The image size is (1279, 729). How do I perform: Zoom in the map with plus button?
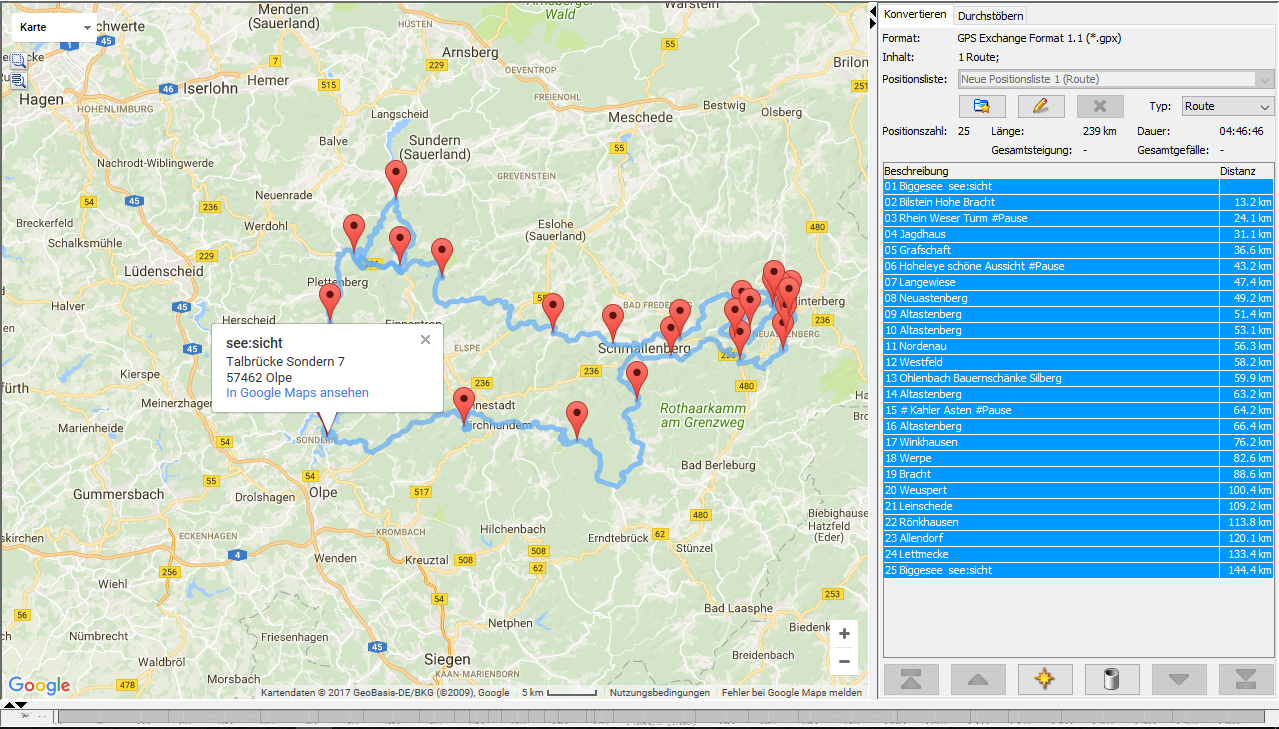[x=844, y=634]
